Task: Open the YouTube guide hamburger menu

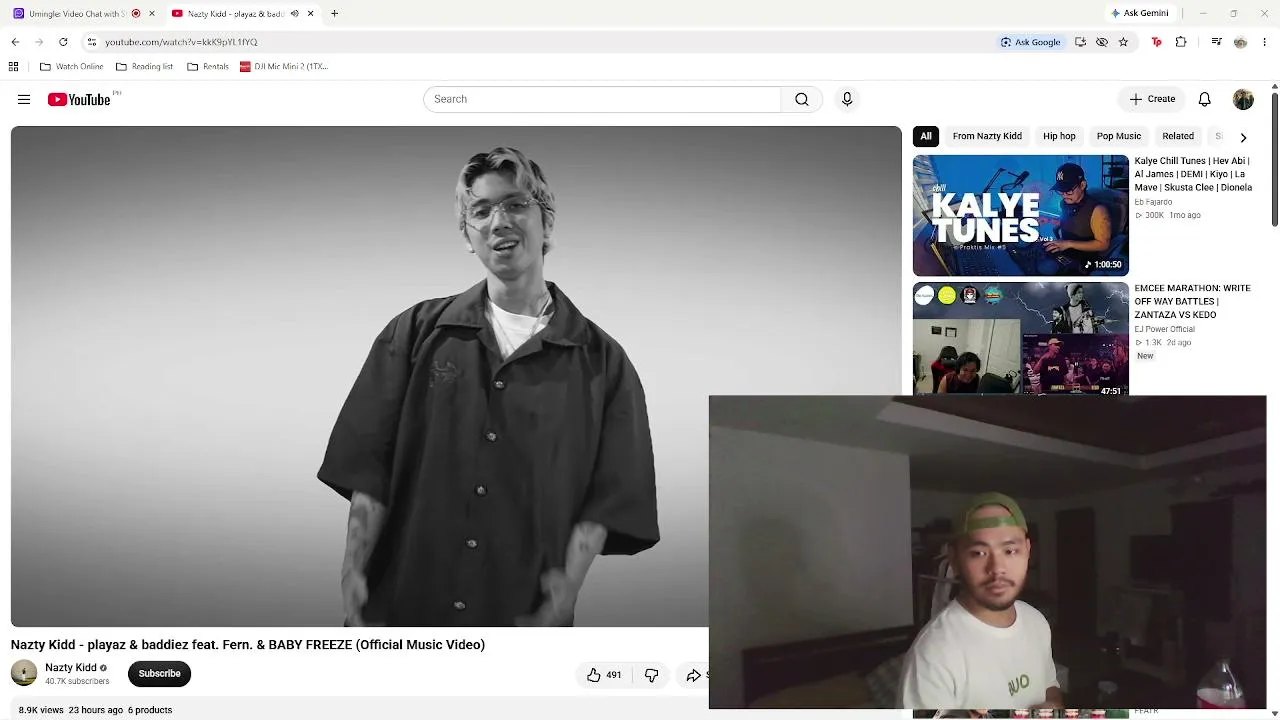Action: click(x=24, y=99)
